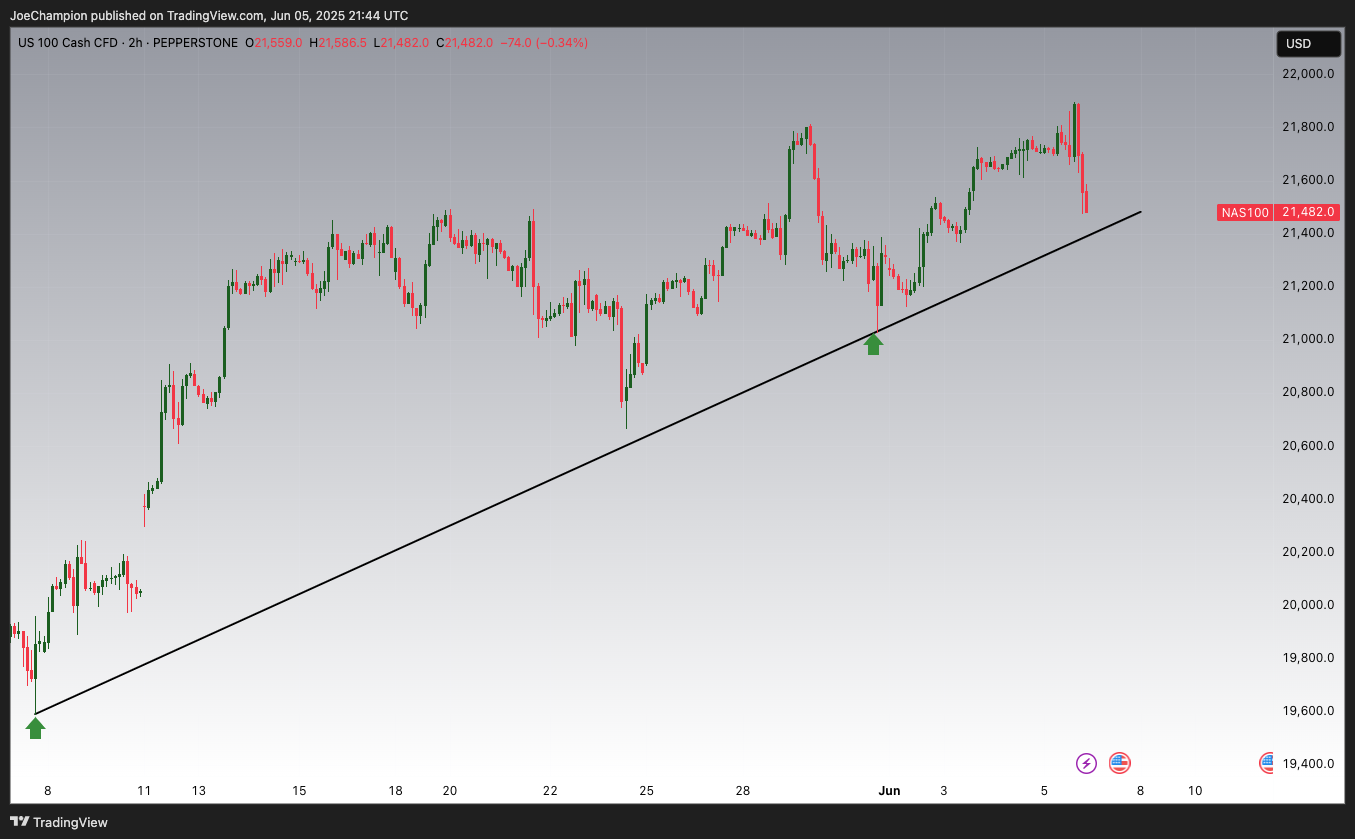1355x839 pixels.
Task: Click the 21,200.0 price axis label
Action: coord(1308,286)
